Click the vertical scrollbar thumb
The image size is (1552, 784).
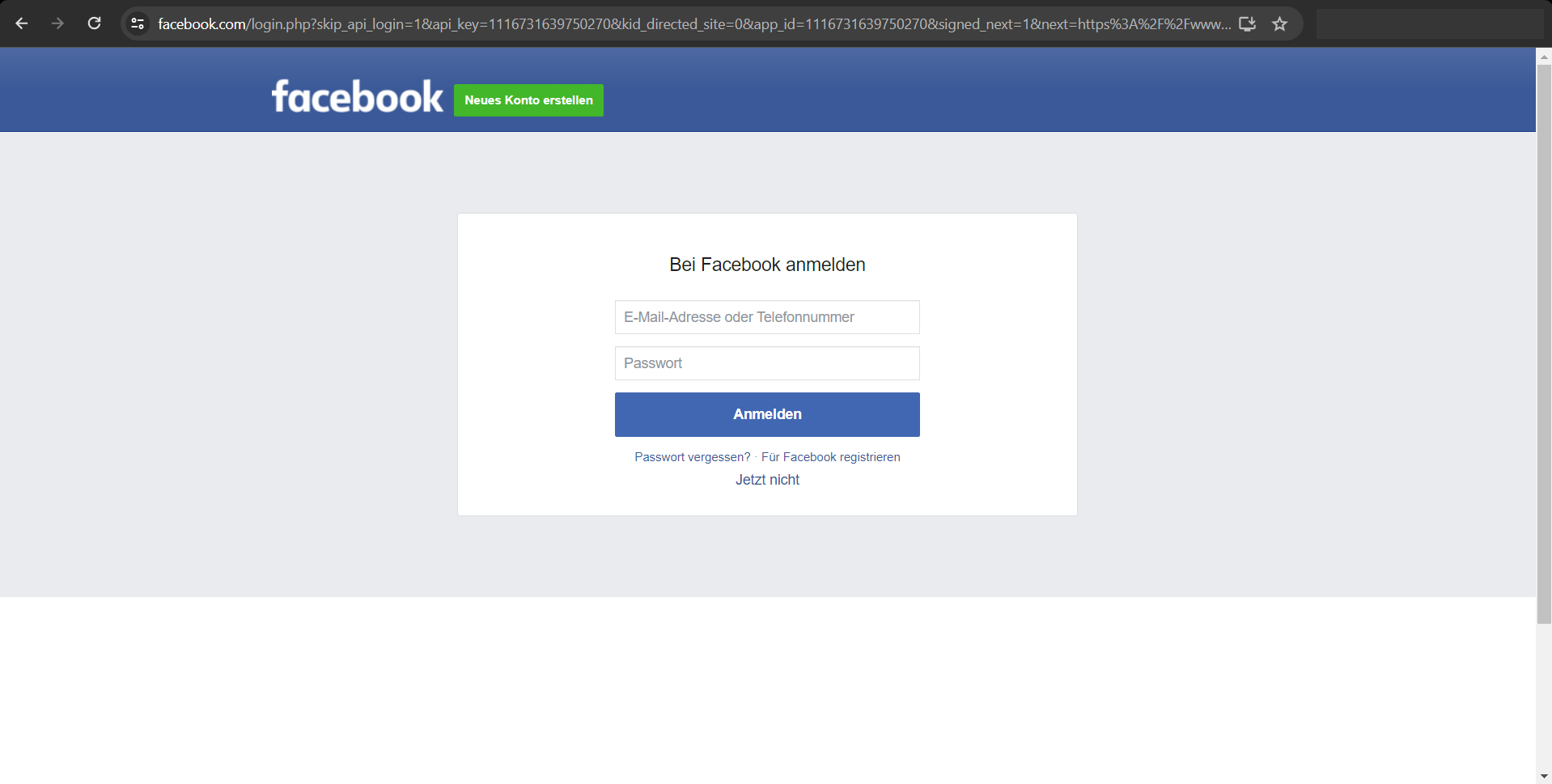1544,344
